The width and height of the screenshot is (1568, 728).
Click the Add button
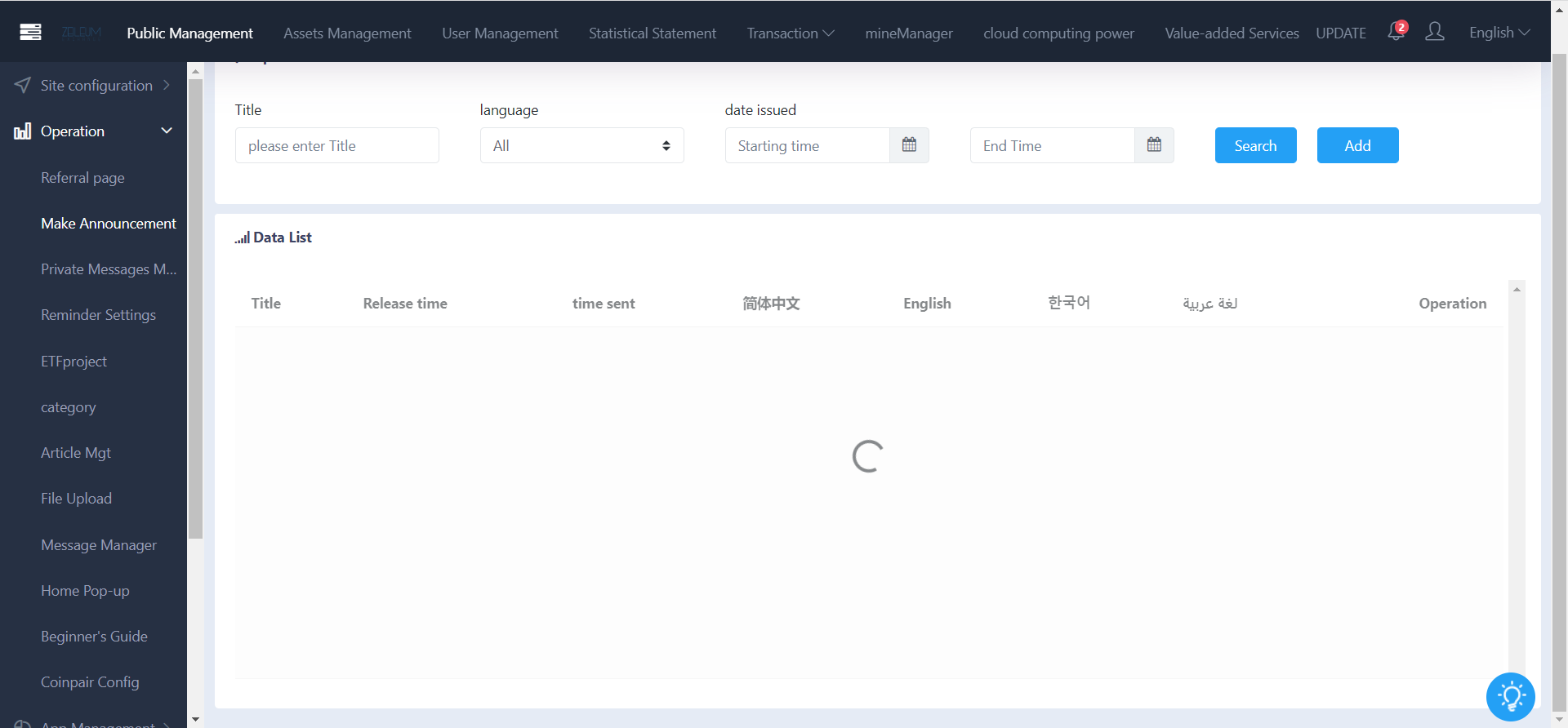(1358, 145)
